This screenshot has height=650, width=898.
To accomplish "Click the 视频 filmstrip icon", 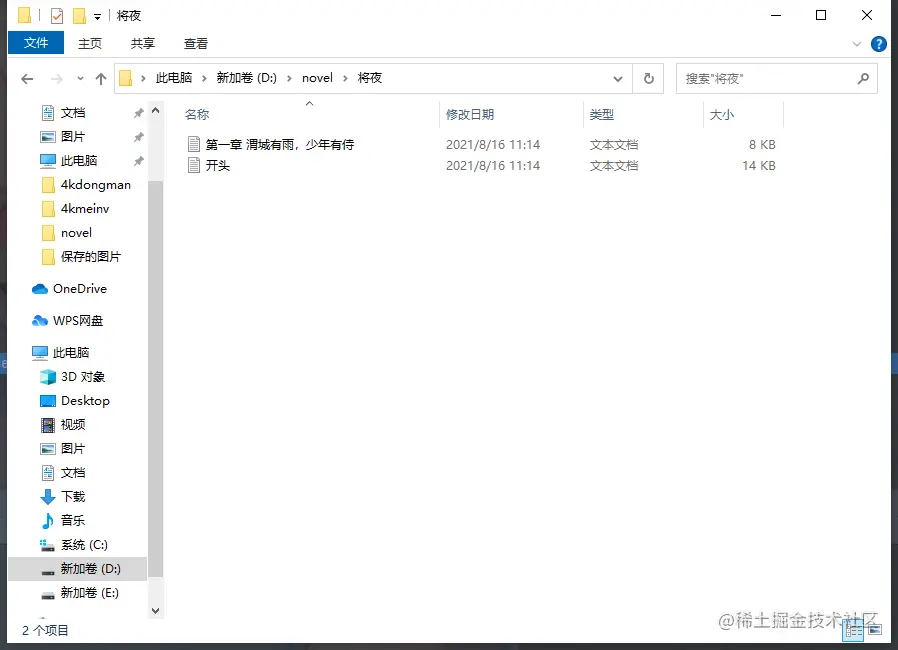I will (x=48, y=425).
